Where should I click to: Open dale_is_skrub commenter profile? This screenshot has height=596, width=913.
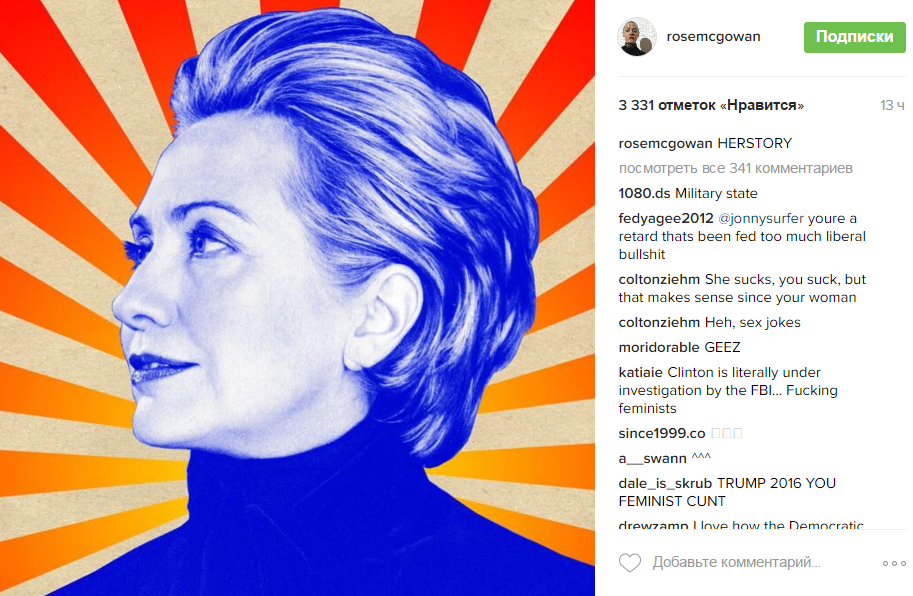(665, 484)
